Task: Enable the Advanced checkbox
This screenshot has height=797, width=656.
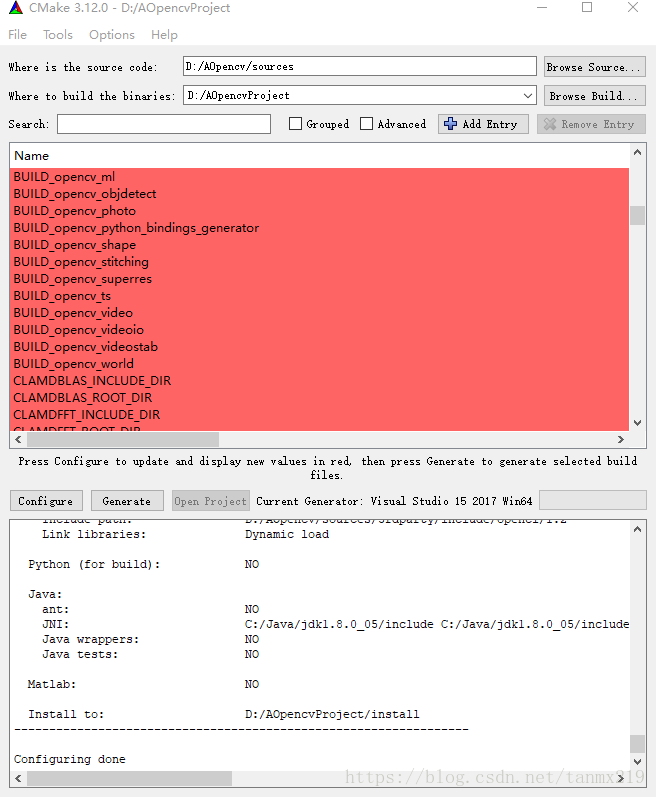Action: [x=366, y=124]
